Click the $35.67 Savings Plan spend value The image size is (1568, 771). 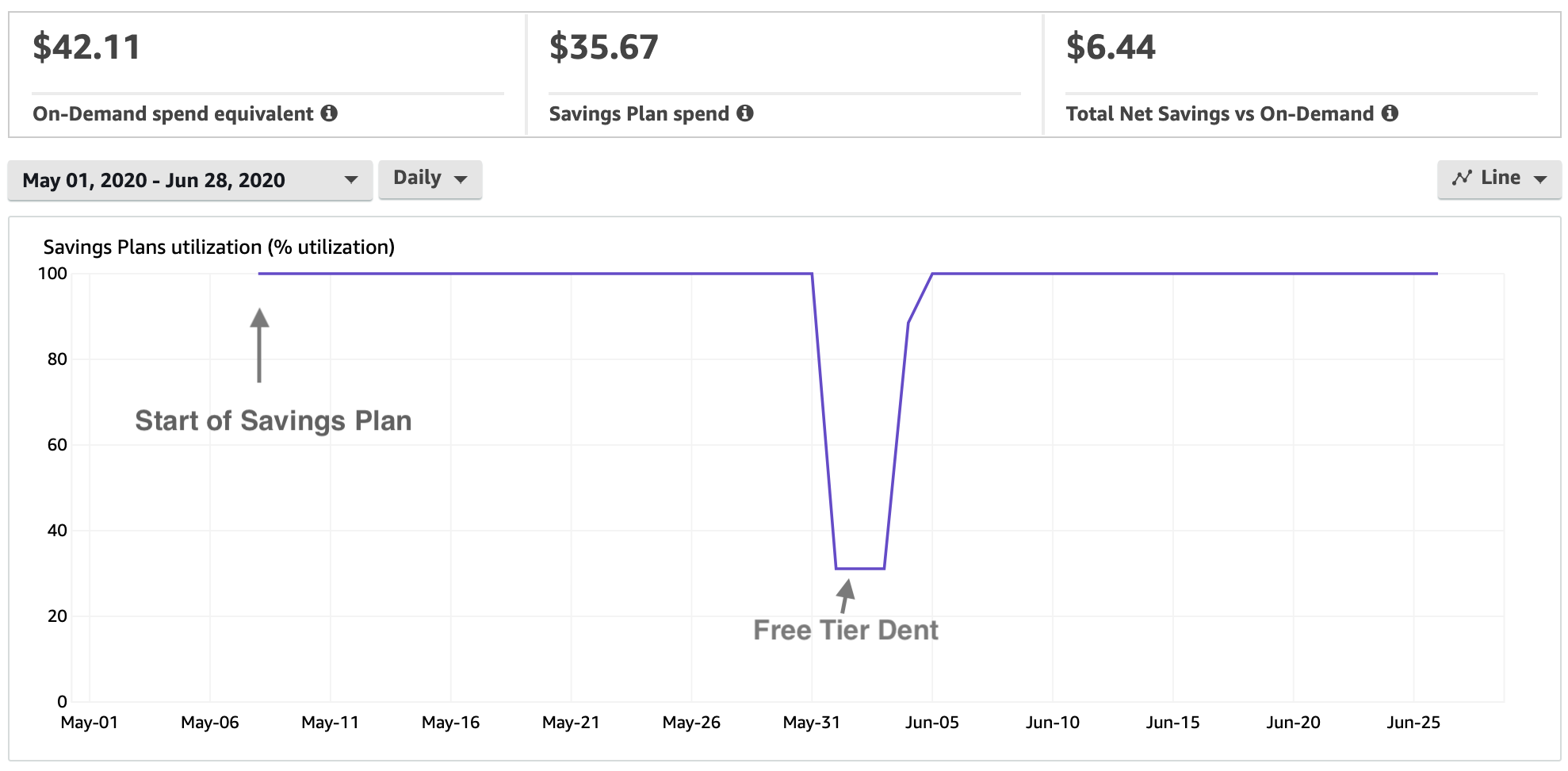[x=604, y=47]
